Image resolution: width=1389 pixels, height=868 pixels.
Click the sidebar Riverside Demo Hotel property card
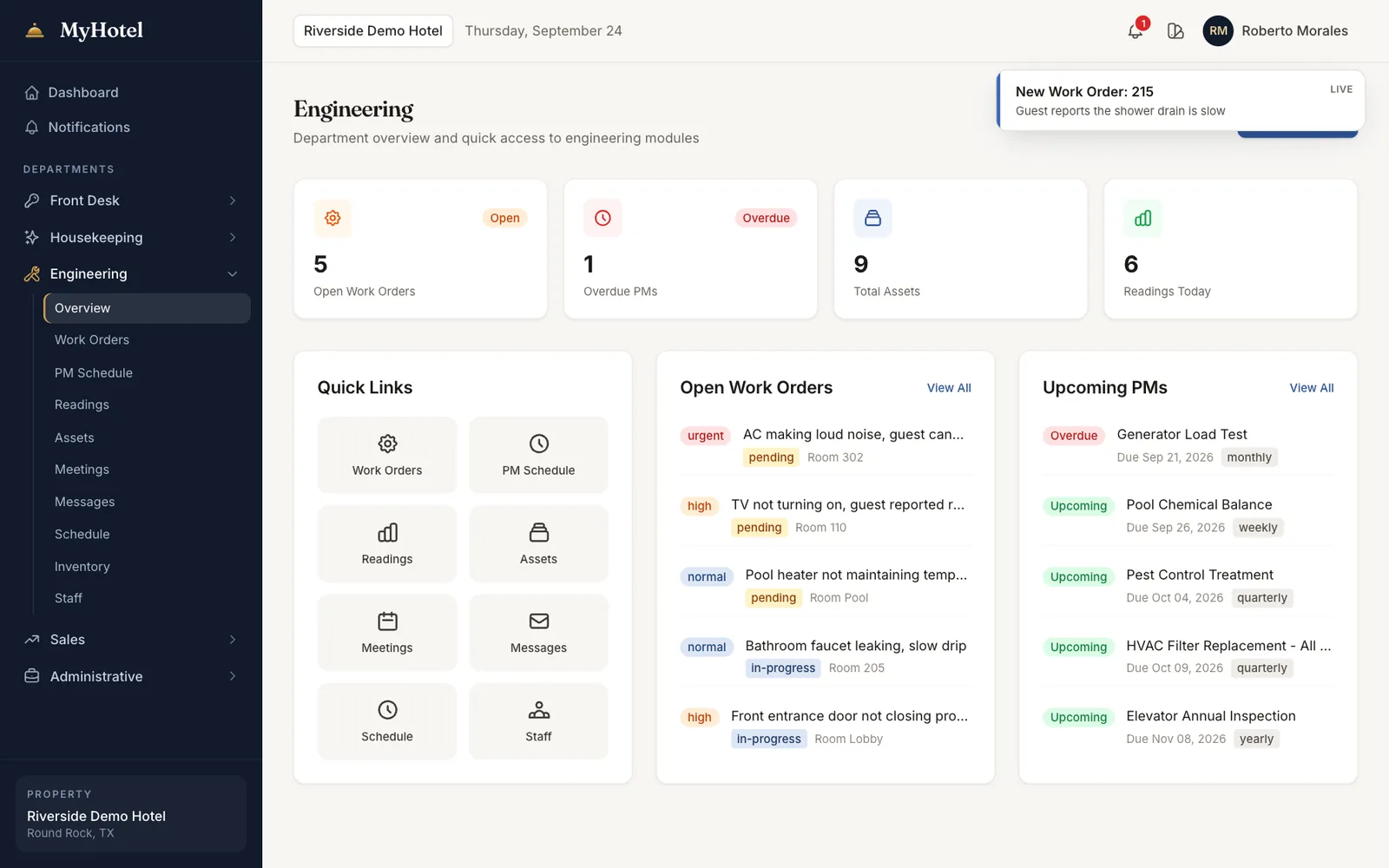point(131,813)
